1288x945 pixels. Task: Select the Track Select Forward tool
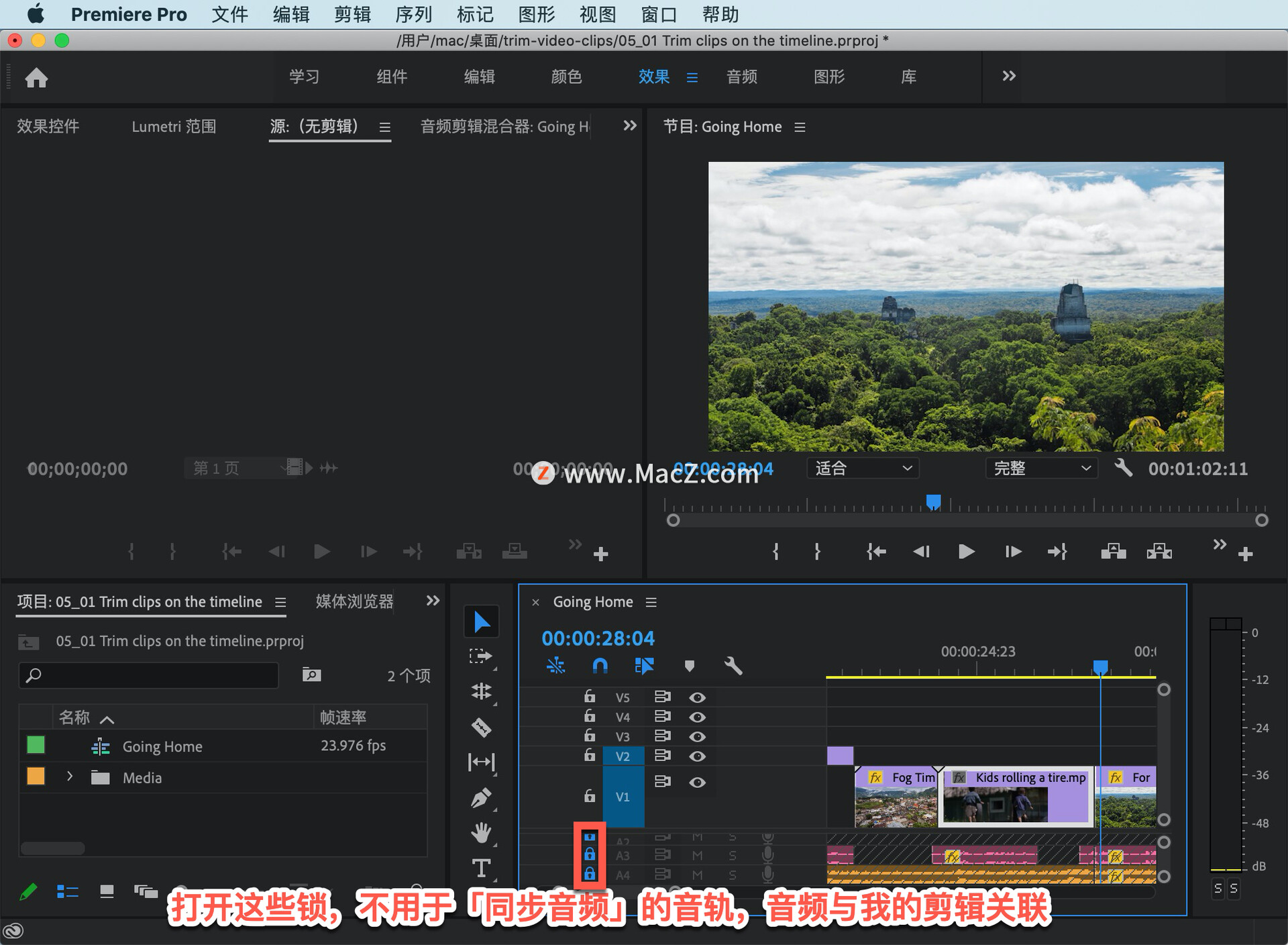tap(481, 656)
